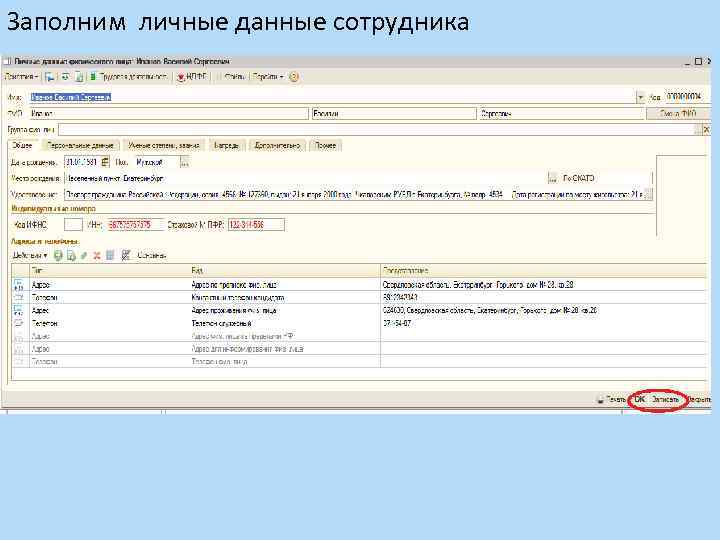Click the refresh icon in top toolbar
Image resolution: width=720 pixels, height=540 pixels.
pyautogui.click(x=65, y=77)
